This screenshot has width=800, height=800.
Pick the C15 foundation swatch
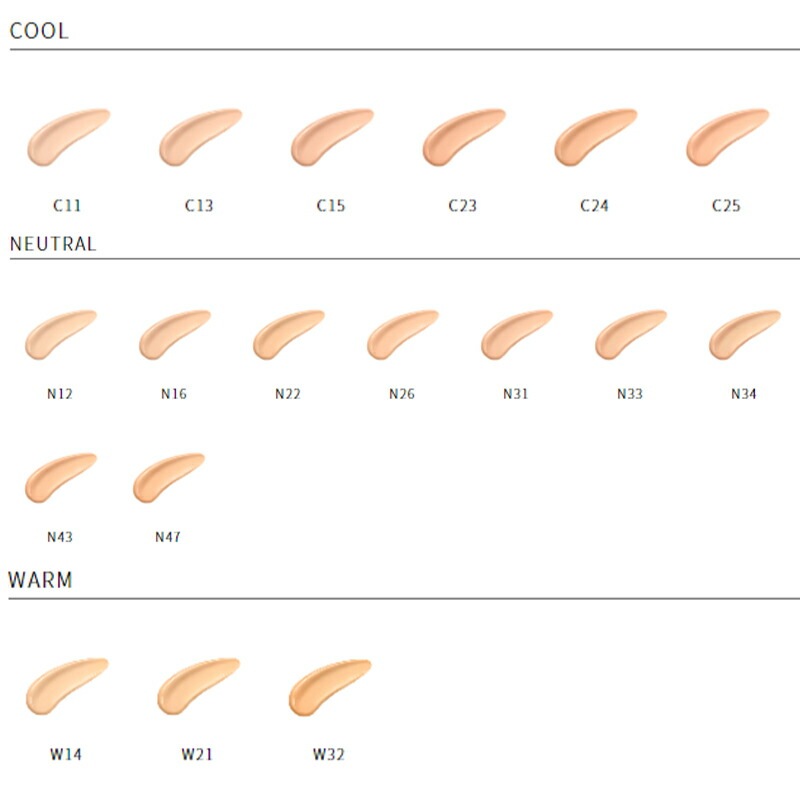click(328, 138)
